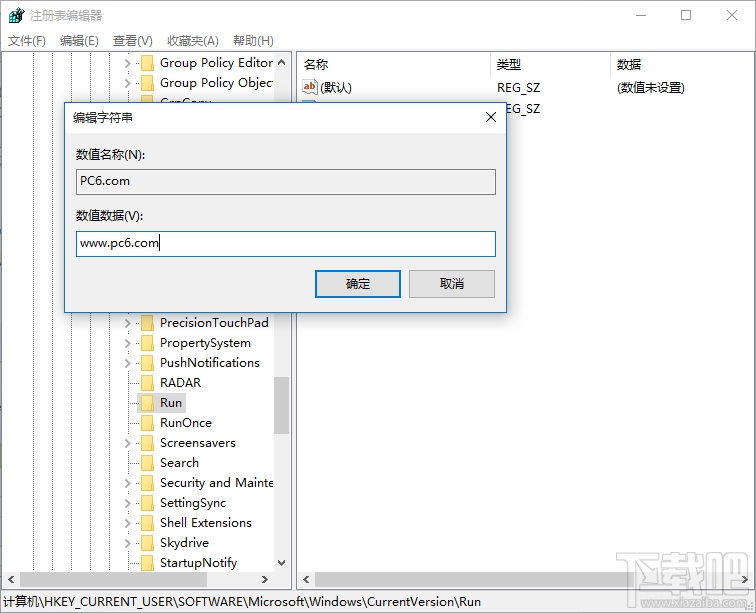
Task: Click the PrecisionTouchPad folder icon
Action: point(147,323)
